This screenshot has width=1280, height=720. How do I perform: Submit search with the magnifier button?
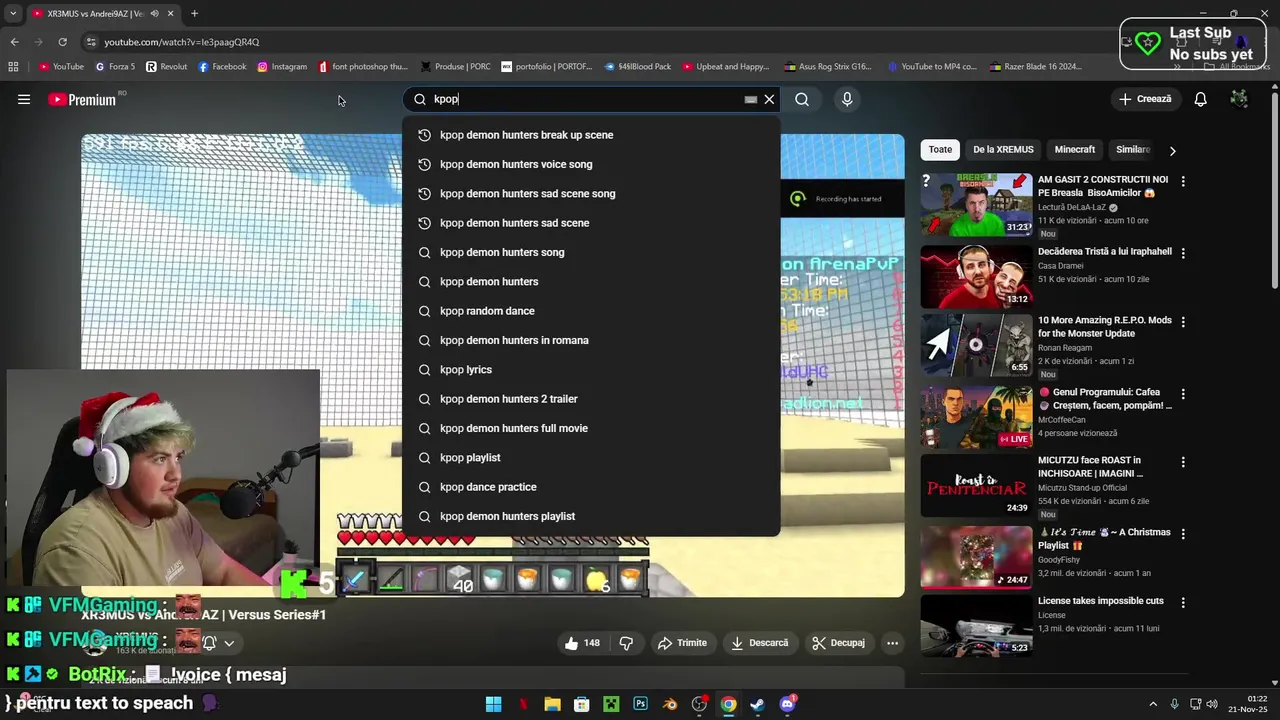pyautogui.click(x=802, y=99)
